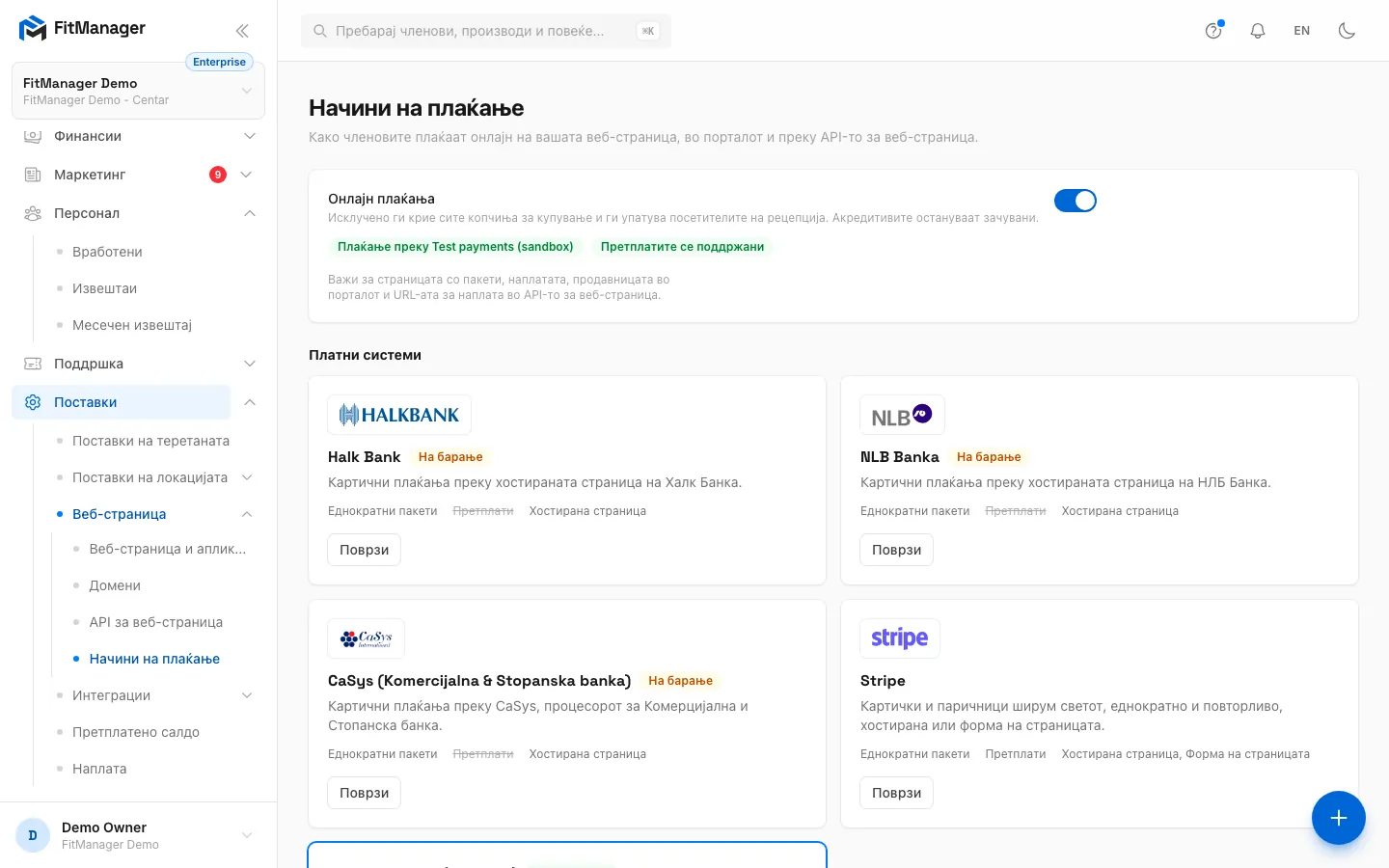Click Поврзи for CaSys
This screenshot has height=868, width=1389.
(x=365, y=793)
